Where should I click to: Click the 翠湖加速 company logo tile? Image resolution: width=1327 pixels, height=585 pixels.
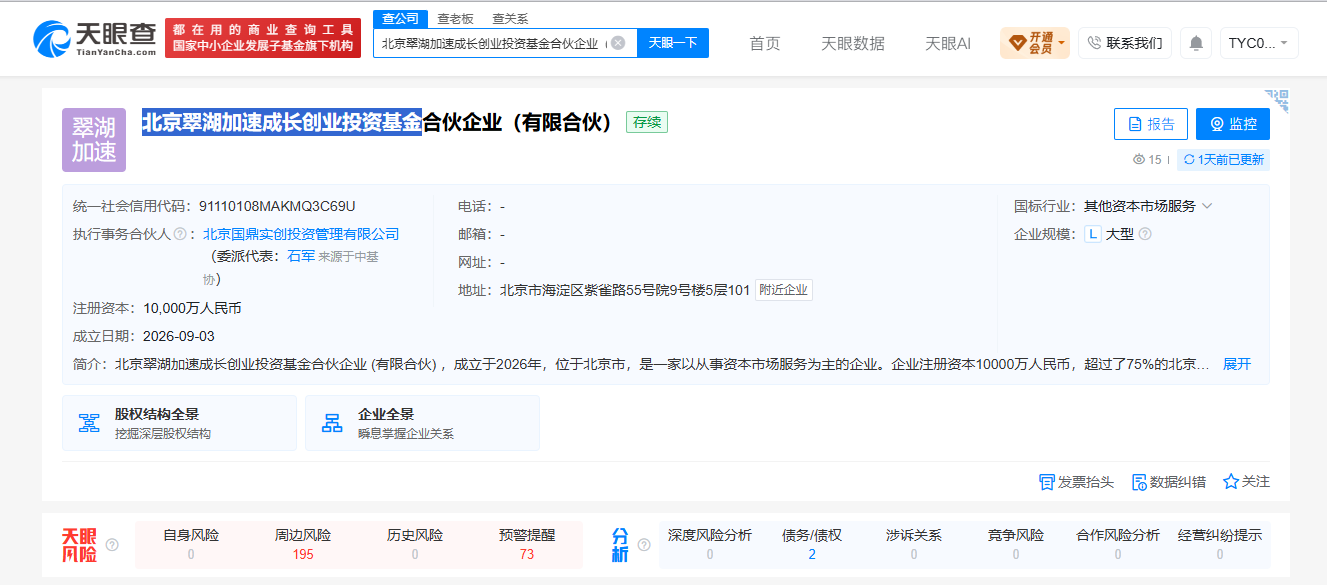click(94, 140)
